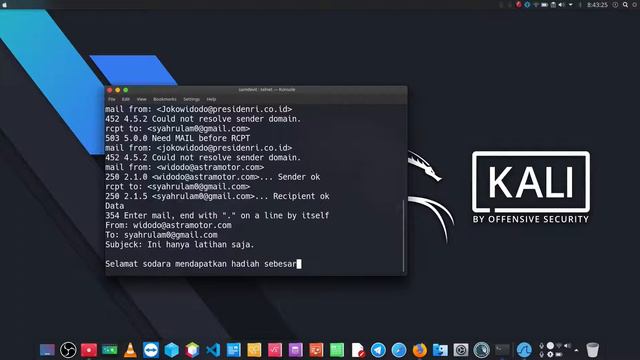Open the Wi-Fi icon in top bar
The height and width of the screenshot is (360, 640).
(x=536, y=4)
